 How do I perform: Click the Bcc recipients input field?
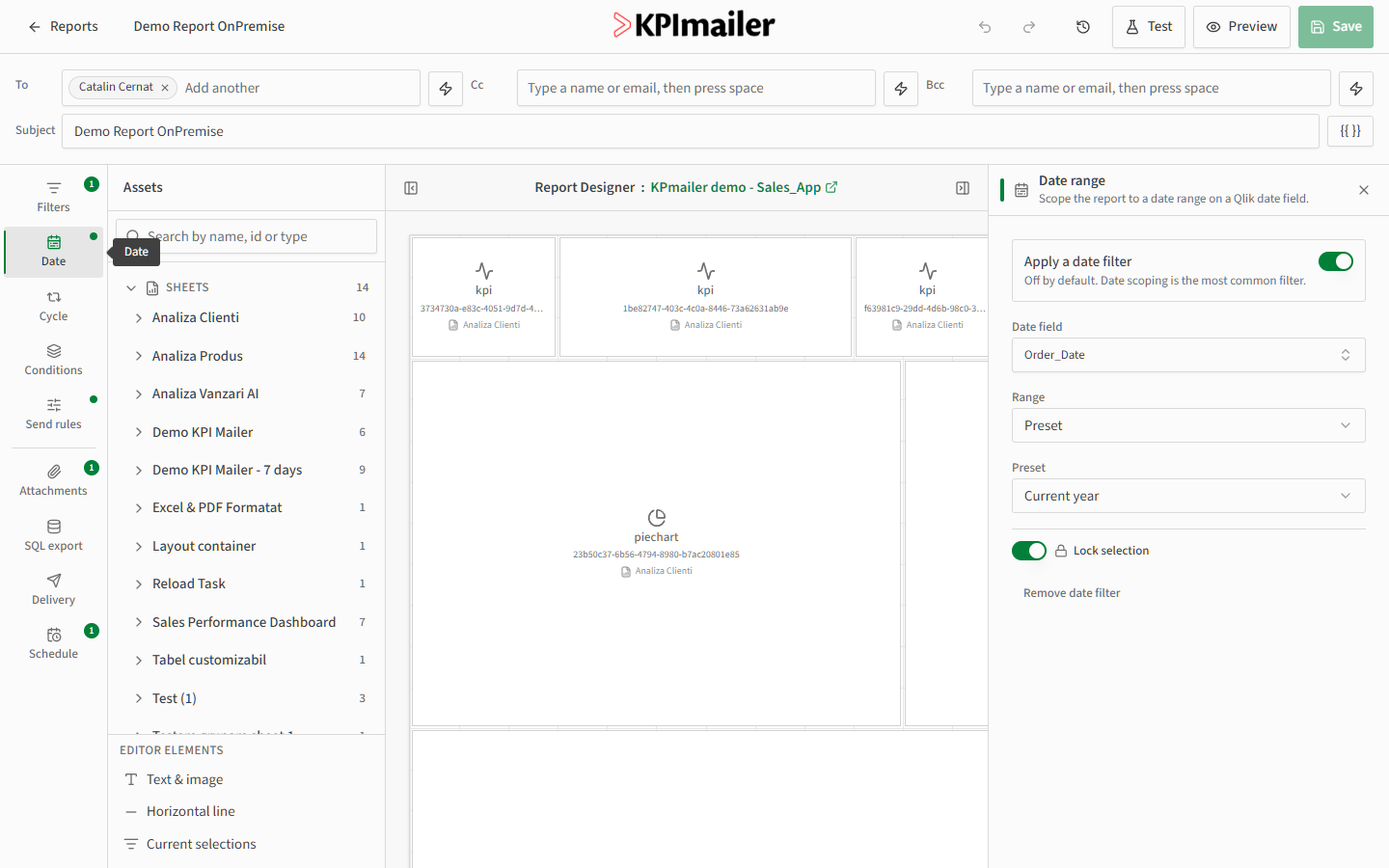pyautogui.click(x=1152, y=88)
